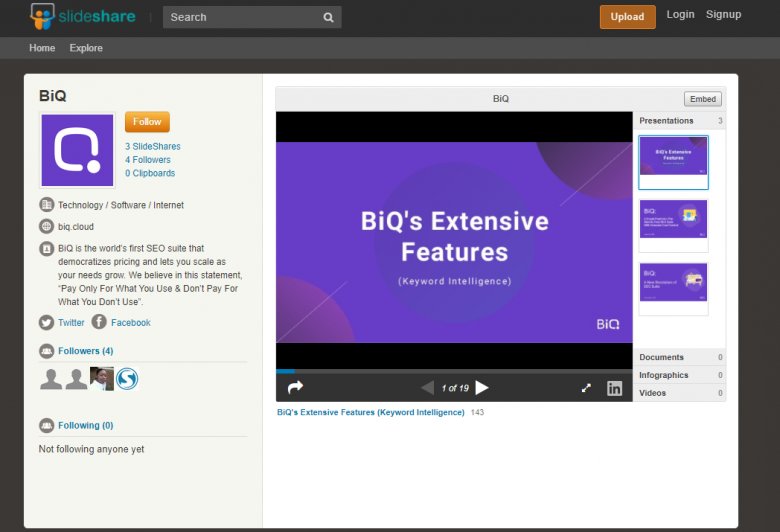Select the Documents tab
This screenshot has width=780, height=532.
[x=680, y=357]
